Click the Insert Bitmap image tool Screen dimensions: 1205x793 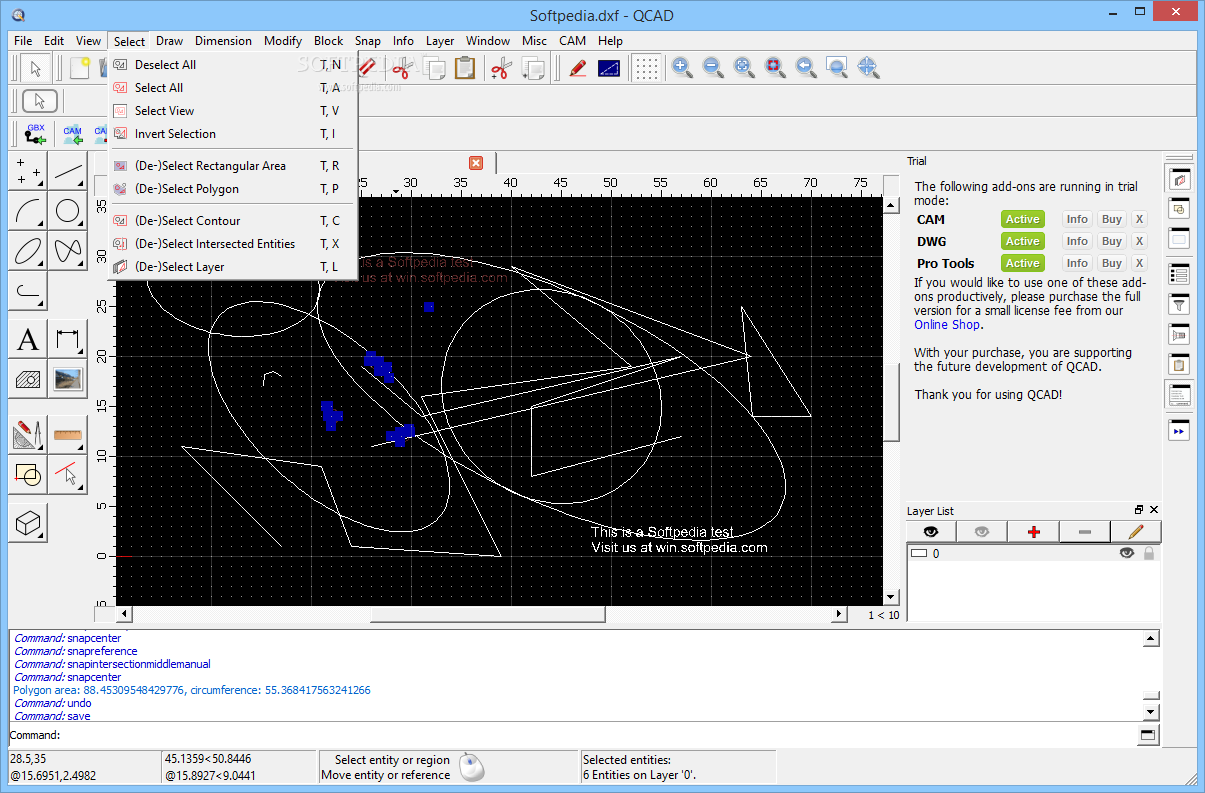(x=68, y=379)
